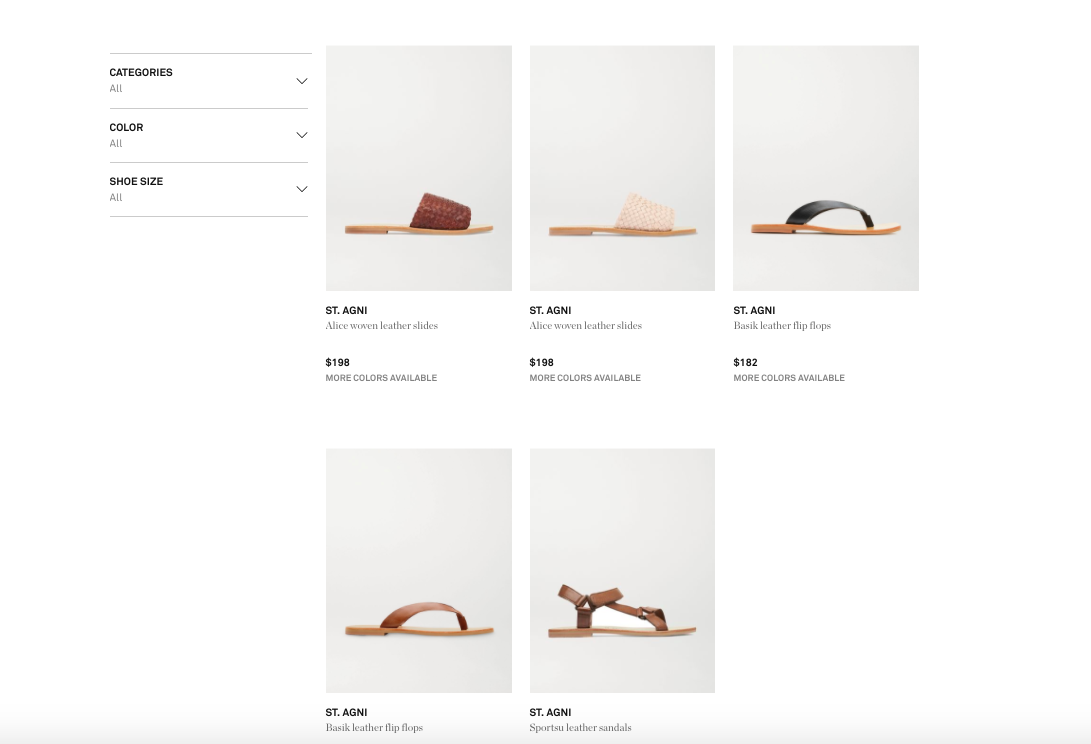Open Basik leather flip flops title, black pair
This screenshot has width=1091, height=744.
781,325
